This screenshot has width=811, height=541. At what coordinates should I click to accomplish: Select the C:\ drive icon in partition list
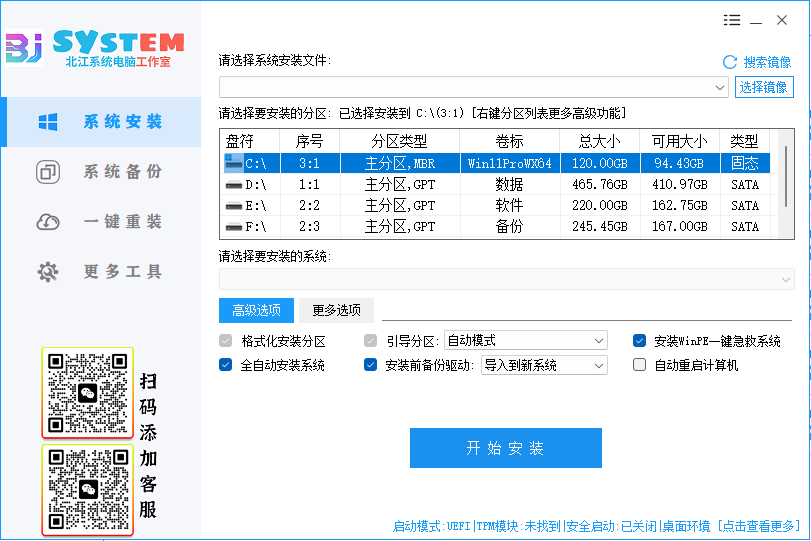[x=233, y=163]
